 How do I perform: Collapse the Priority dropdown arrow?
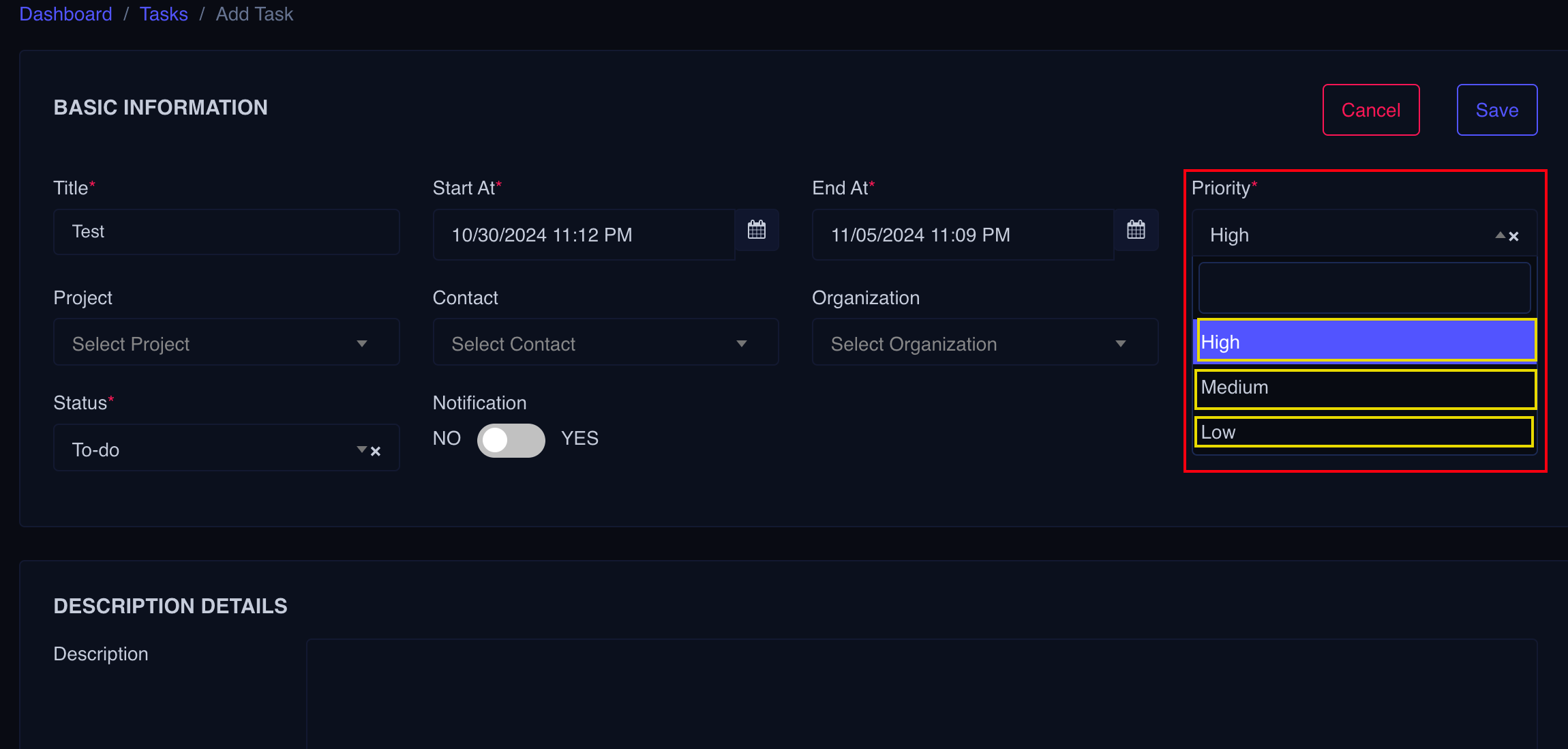(x=1500, y=235)
